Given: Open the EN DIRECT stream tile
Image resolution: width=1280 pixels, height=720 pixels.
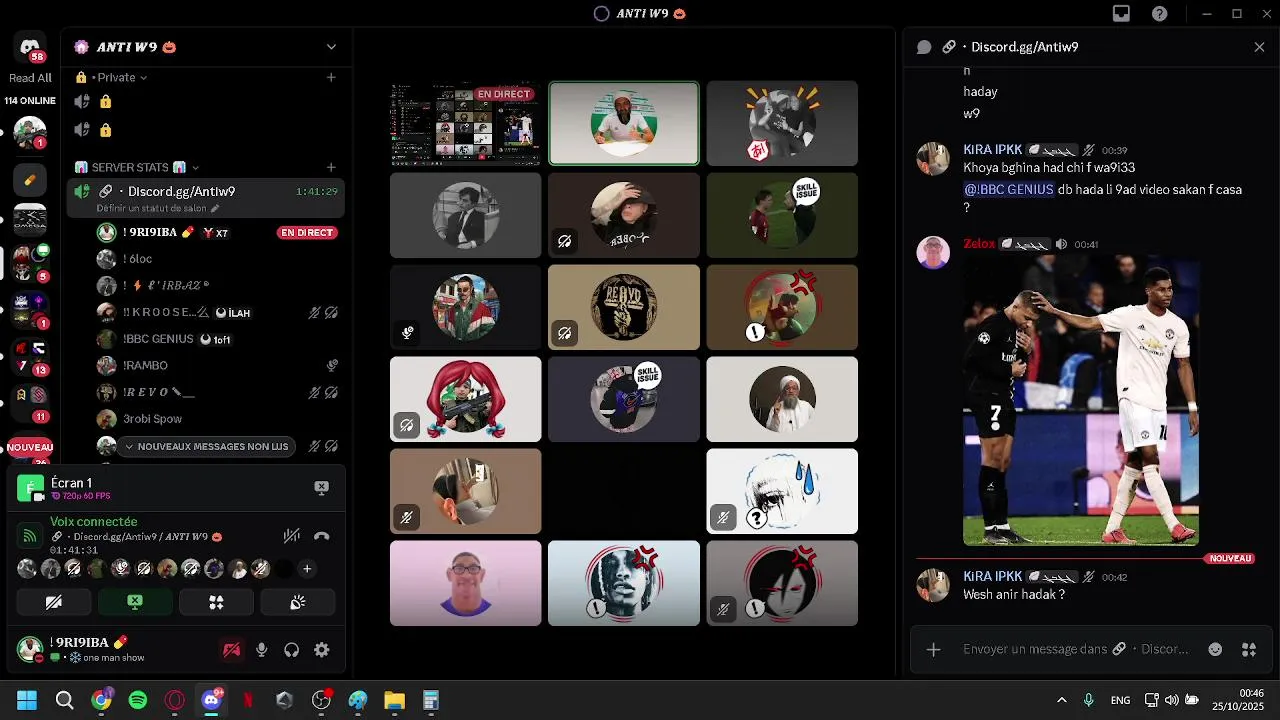Looking at the screenshot, I should [465, 123].
